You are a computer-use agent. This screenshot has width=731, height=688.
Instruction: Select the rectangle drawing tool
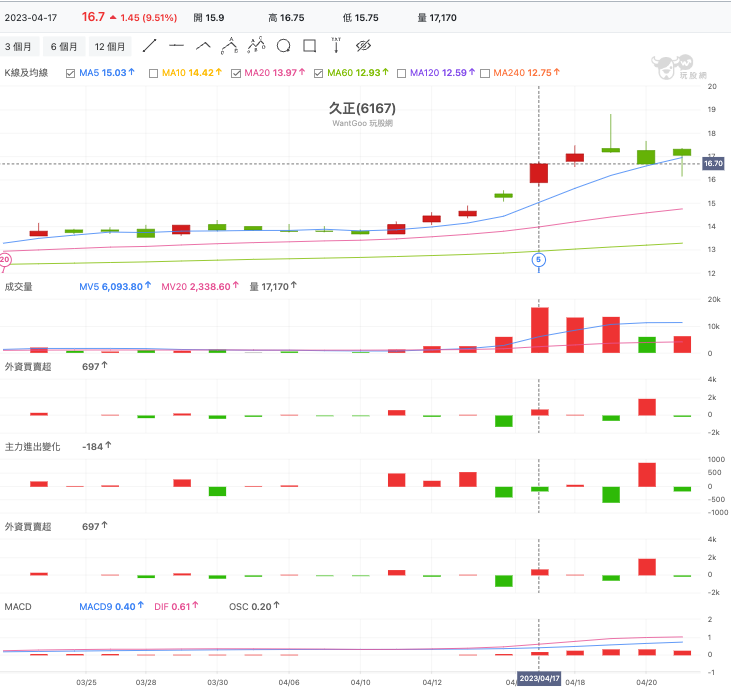click(310, 46)
